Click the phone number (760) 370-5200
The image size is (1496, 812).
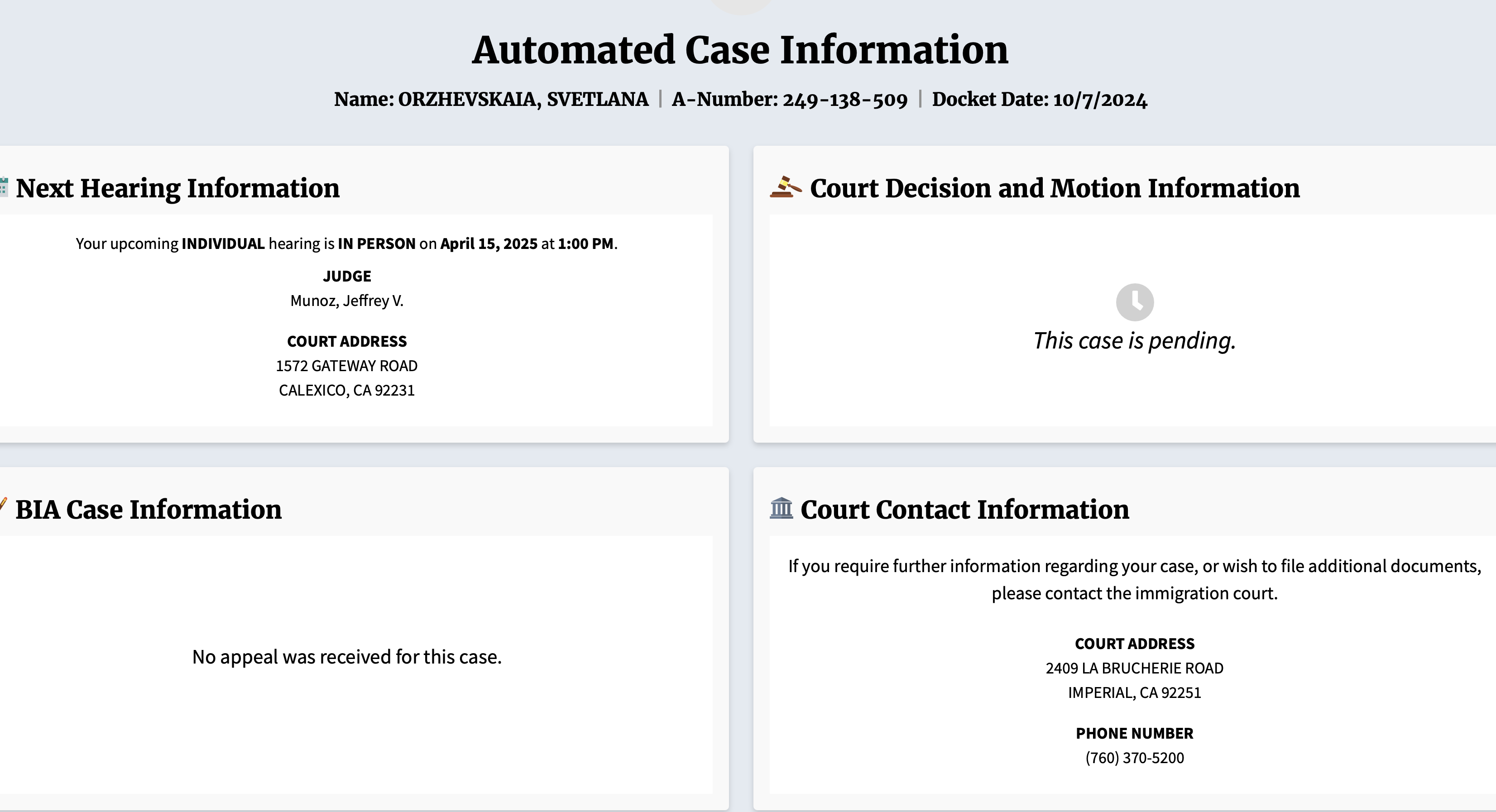tap(1135, 758)
